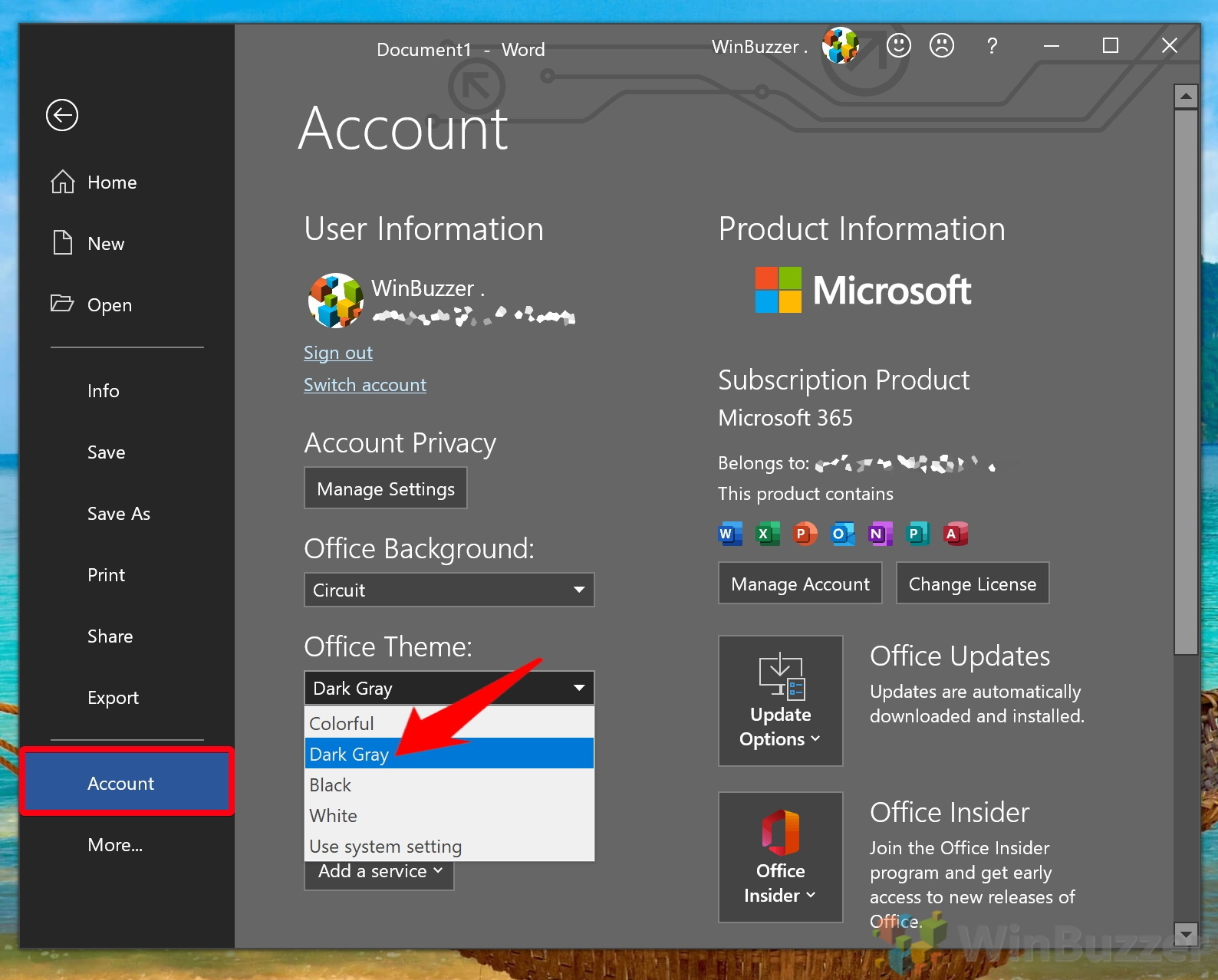Select Use system setting theme option
Screen dimensions: 1218x980
click(x=449, y=846)
